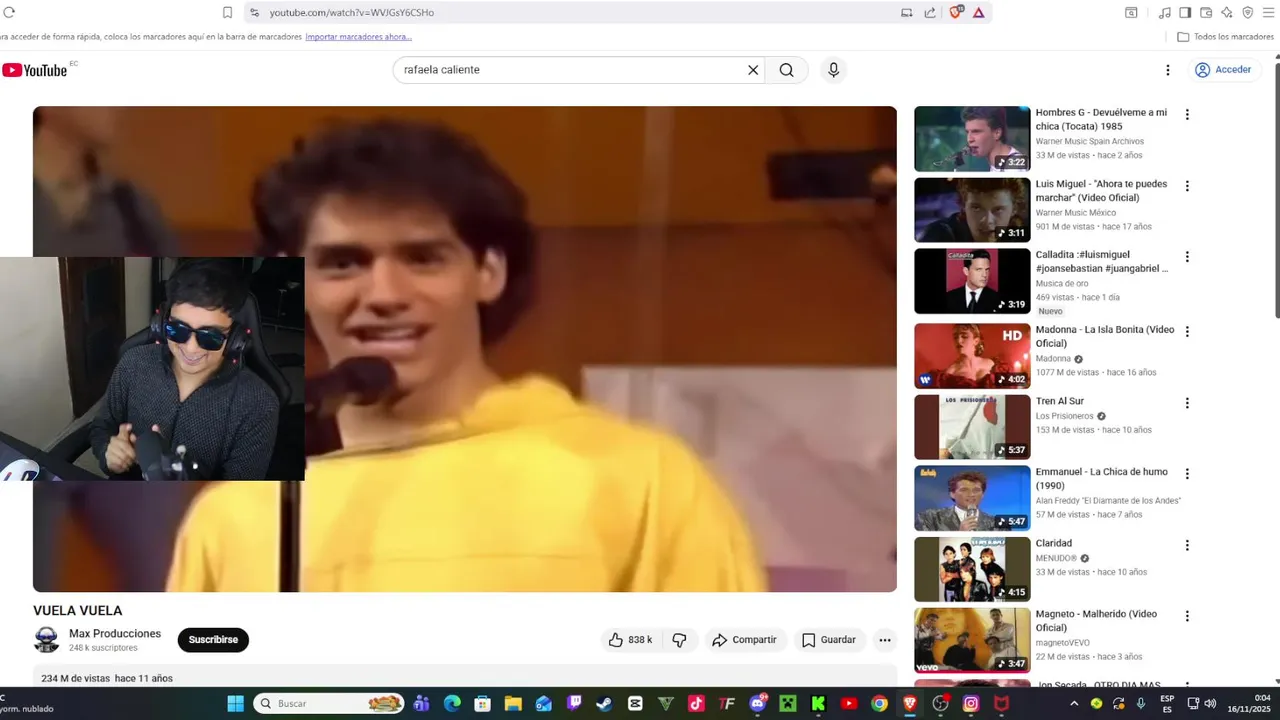Click the VUELA VUELA video player

point(465,349)
